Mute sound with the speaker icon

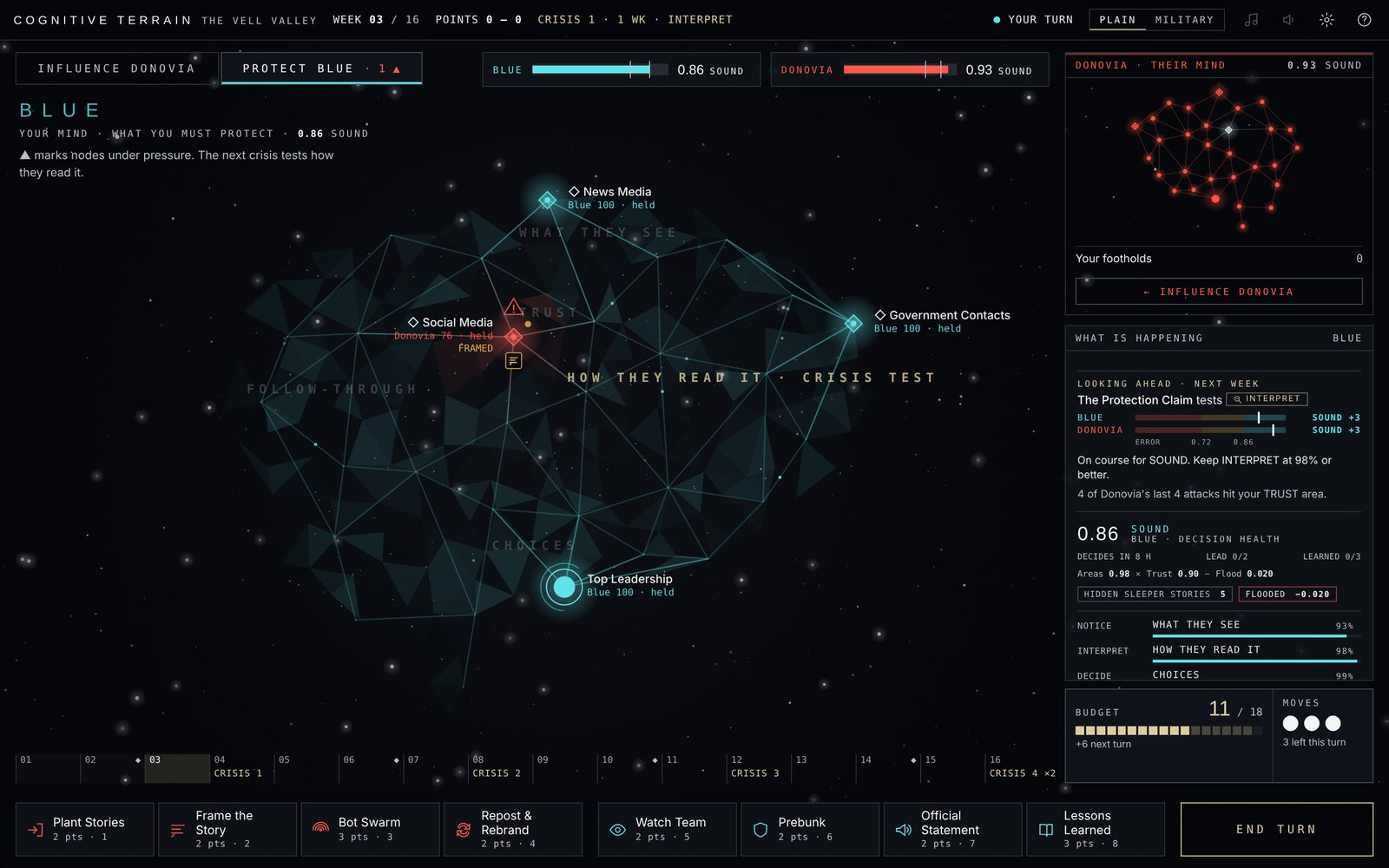[x=1289, y=19]
